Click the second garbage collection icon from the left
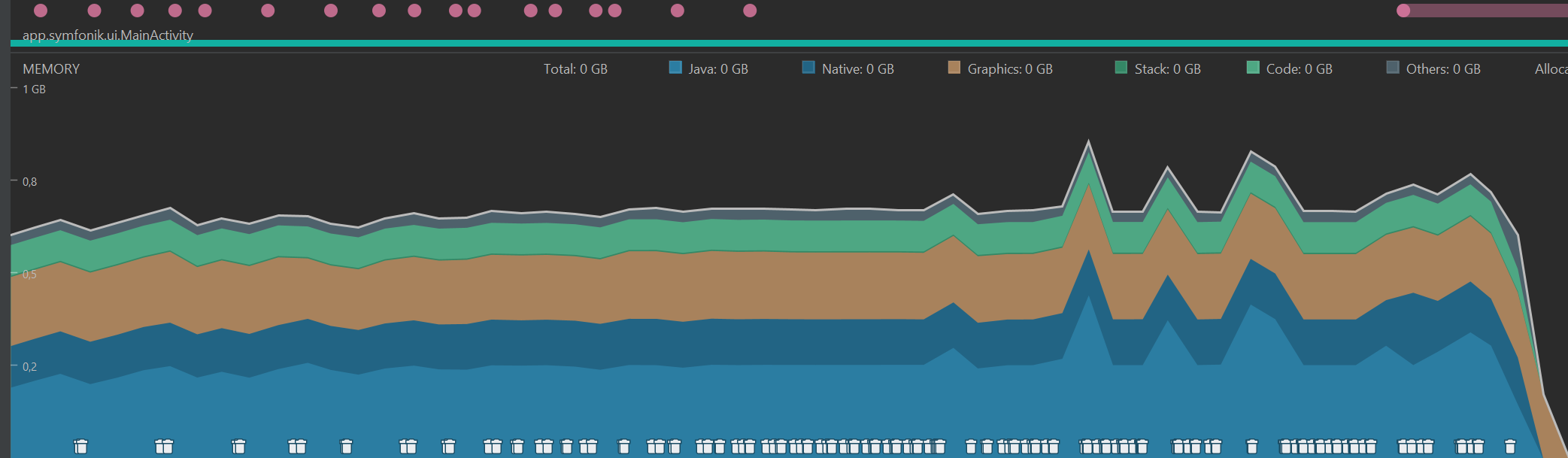The image size is (1568, 458). click(x=164, y=447)
